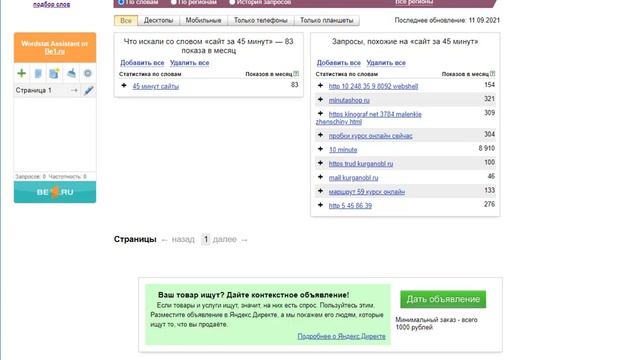Image resolution: width=640 pixels, height=360 pixels.
Task: Switch to the 'Все' devices tab
Action: coord(126,20)
